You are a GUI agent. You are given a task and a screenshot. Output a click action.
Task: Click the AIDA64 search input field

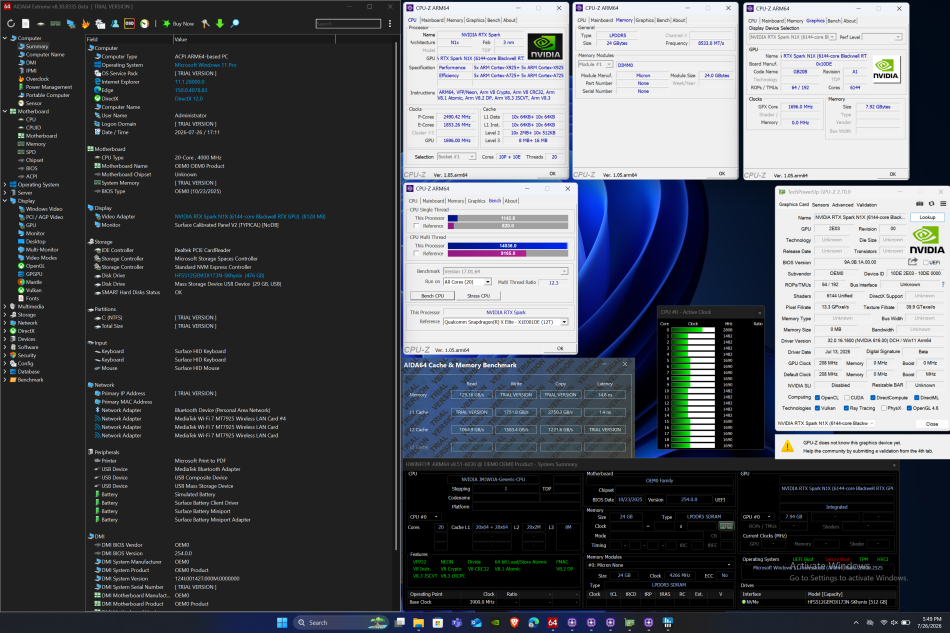(x=348, y=24)
